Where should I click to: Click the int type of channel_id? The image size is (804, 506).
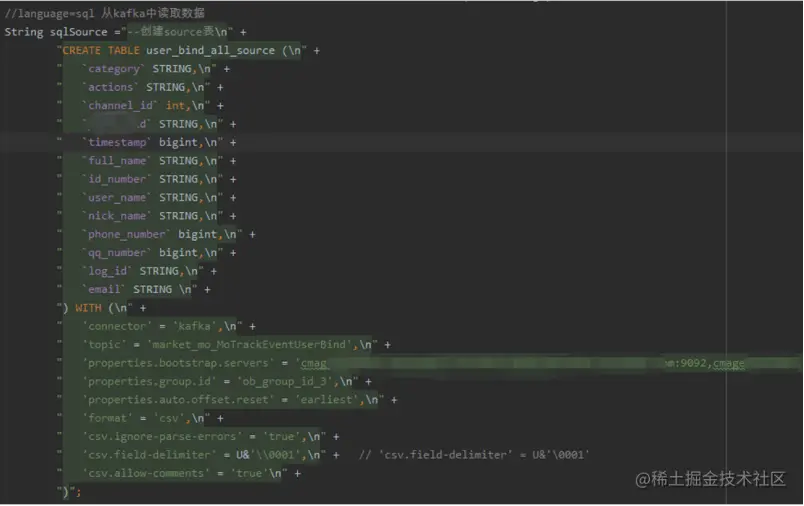pos(175,106)
